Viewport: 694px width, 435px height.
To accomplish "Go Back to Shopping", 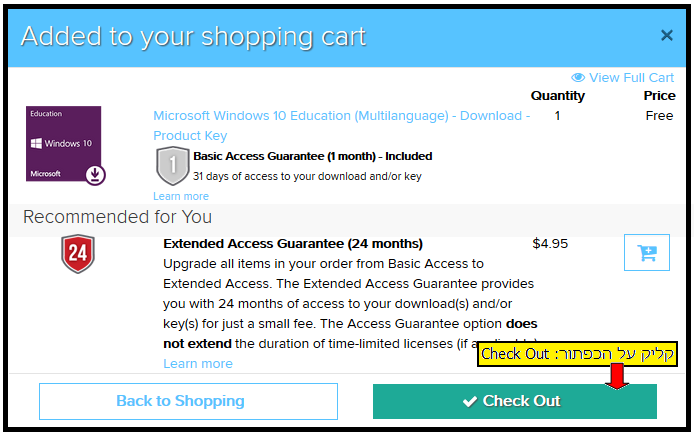I will 188,401.
